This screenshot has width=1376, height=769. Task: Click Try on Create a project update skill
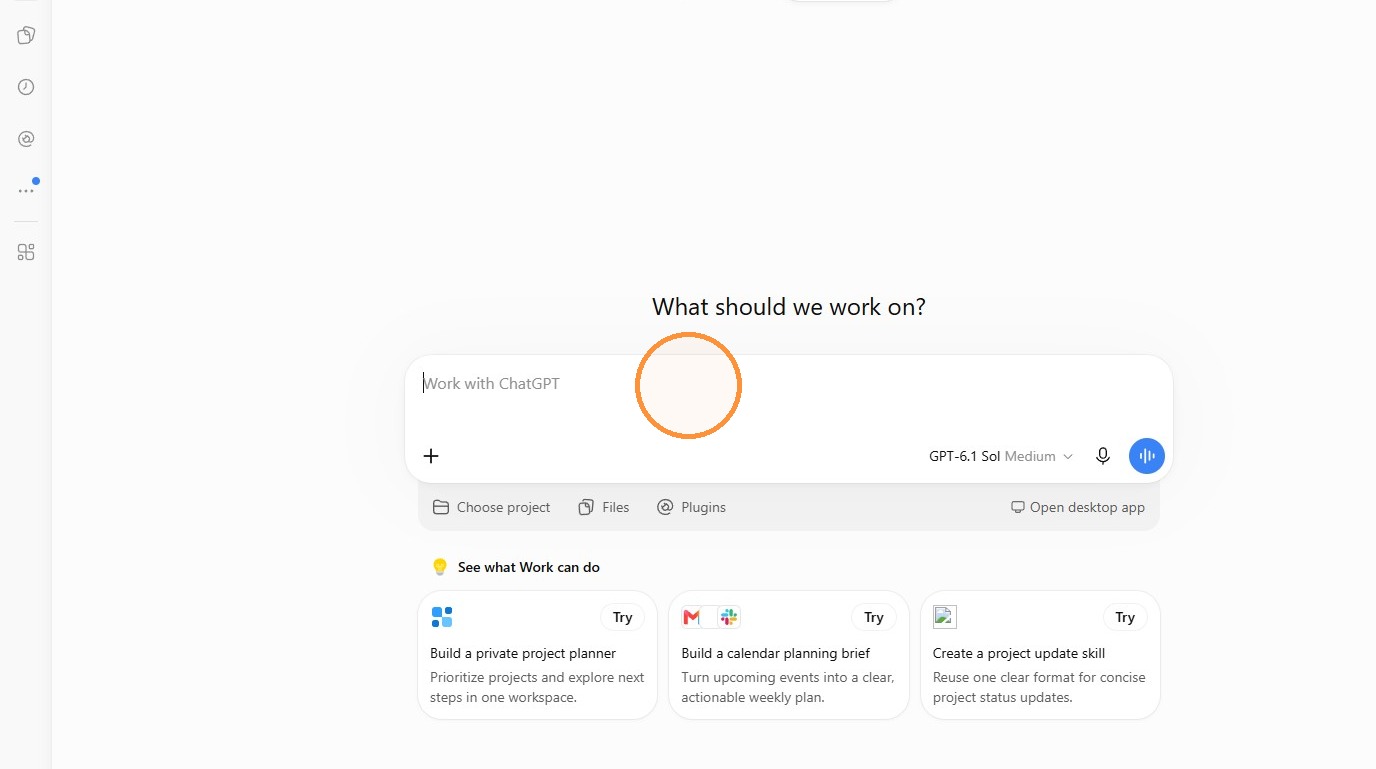[x=1125, y=617]
